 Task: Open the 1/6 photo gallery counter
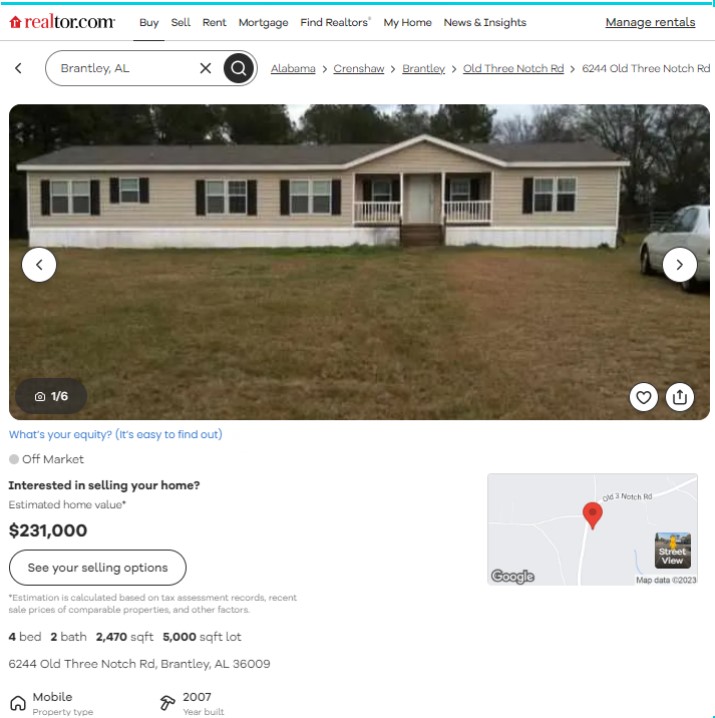coord(51,396)
